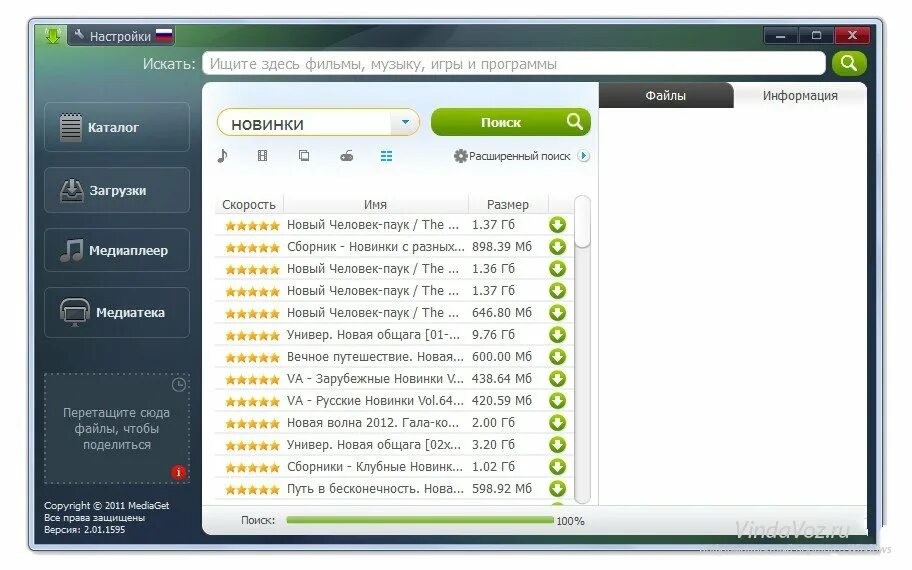Image resolution: width=912 pixels, height=570 pixels.
Task: Download 'VA - Русские Новинки Vol.64' item
Action: tap(557, 401)
